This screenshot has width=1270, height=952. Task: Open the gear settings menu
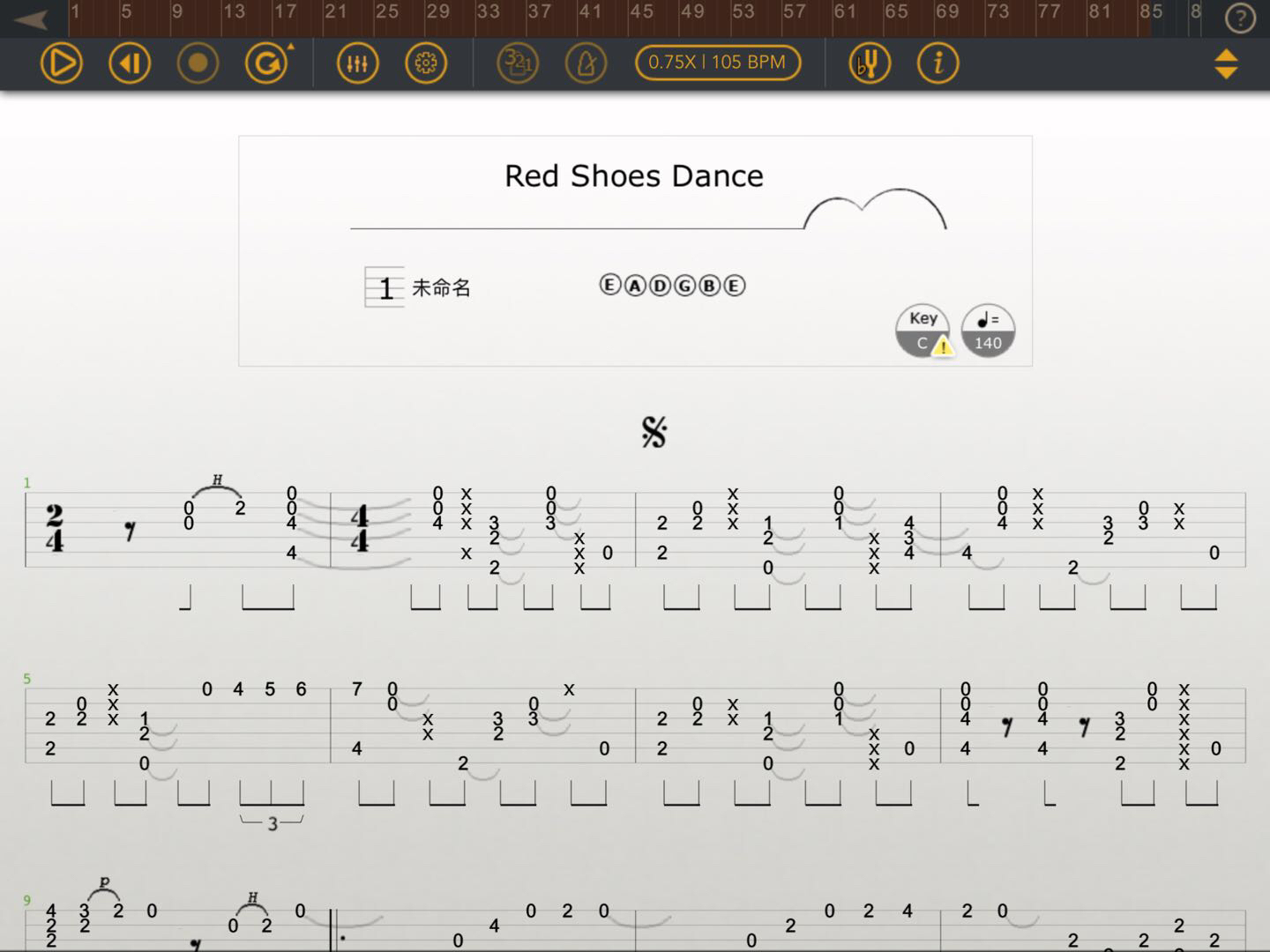point(426,63)
